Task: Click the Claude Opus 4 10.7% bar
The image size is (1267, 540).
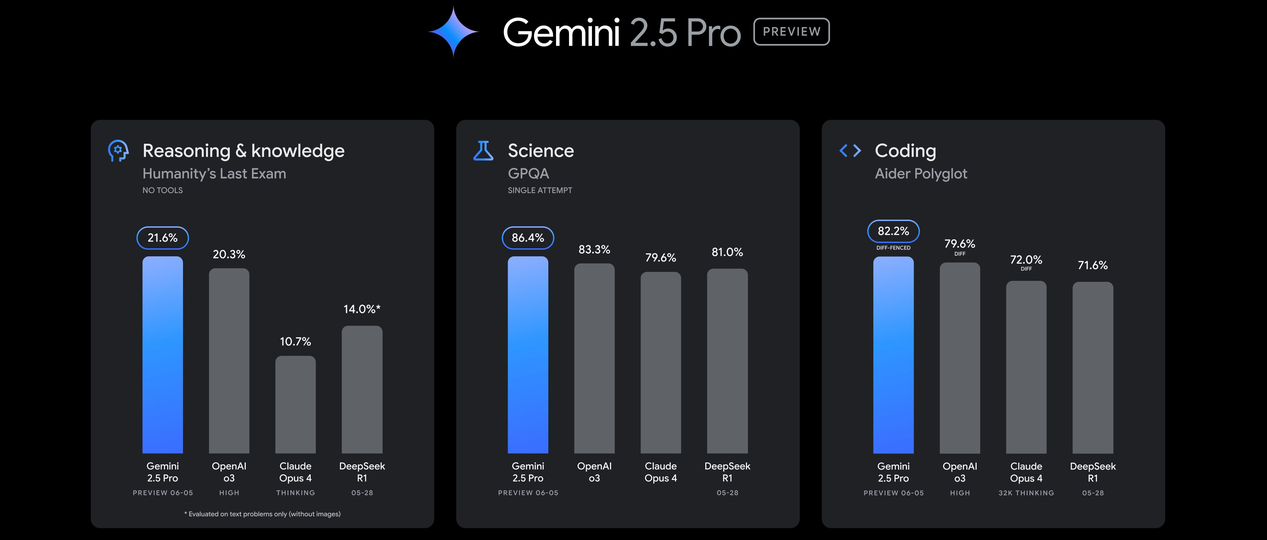Action: coord(295,404)
